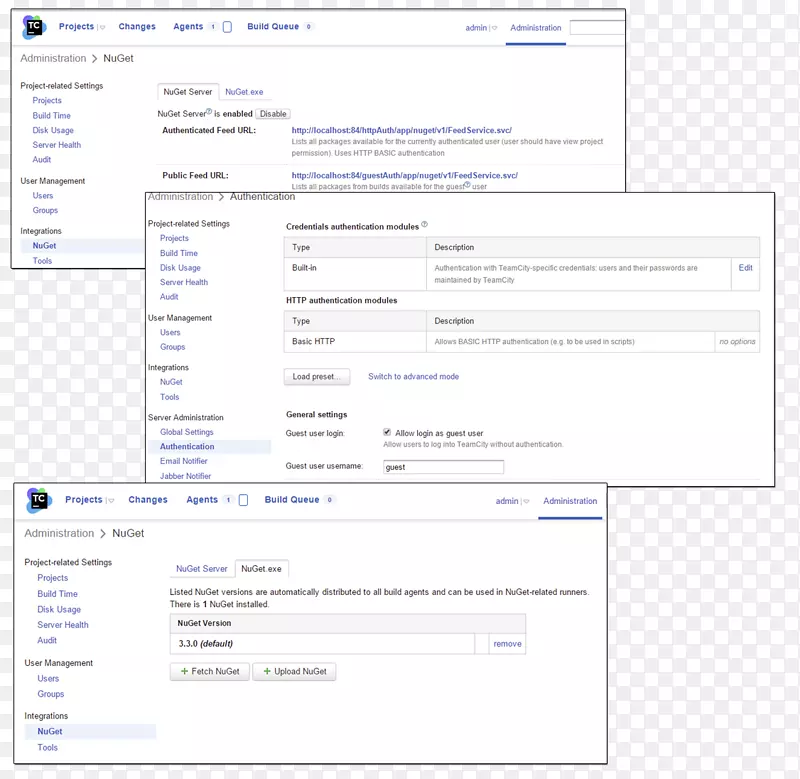Expand the admin user dropdown on the NuGet Server page
The image size is (800, 779).
click(x=494, y=28)
